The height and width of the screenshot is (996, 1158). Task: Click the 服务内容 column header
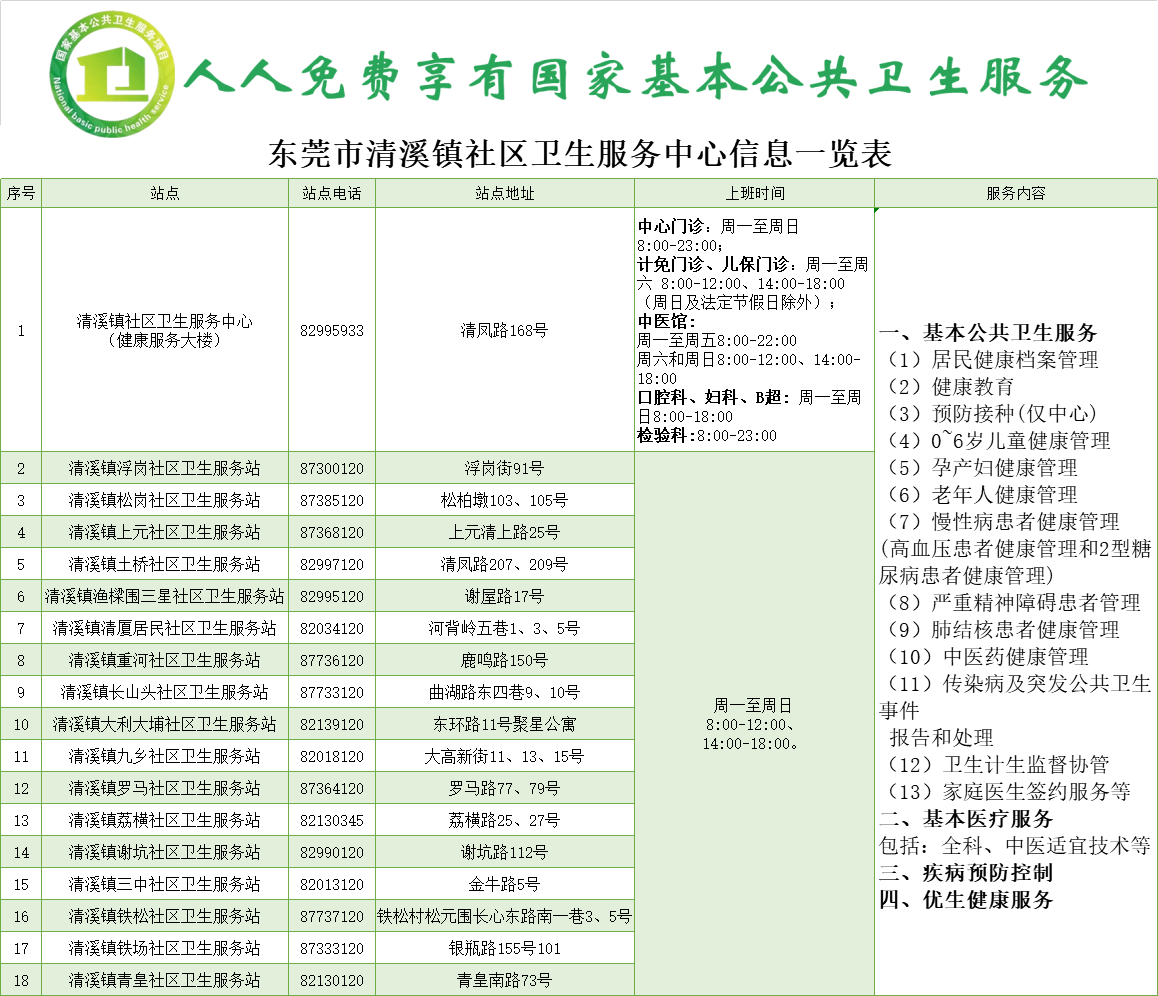(1015, 193)
